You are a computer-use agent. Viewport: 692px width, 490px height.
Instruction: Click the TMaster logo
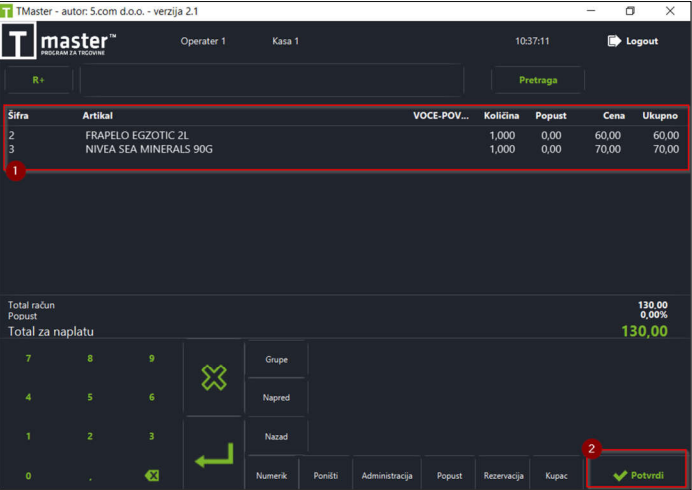point(59,41)
